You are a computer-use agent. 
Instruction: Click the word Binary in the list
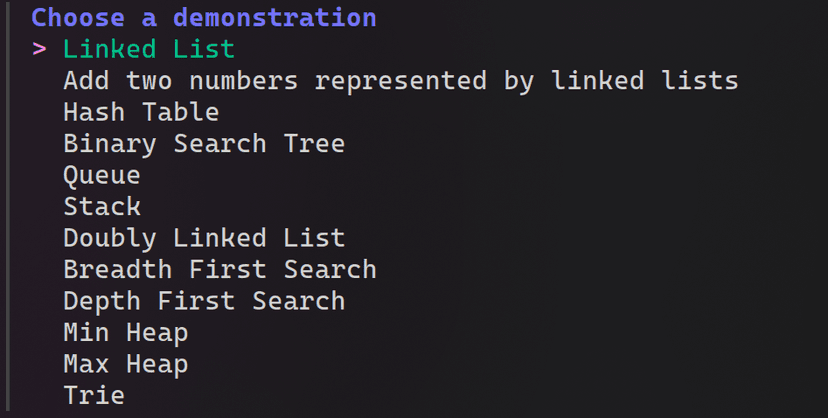pos(110,144)
